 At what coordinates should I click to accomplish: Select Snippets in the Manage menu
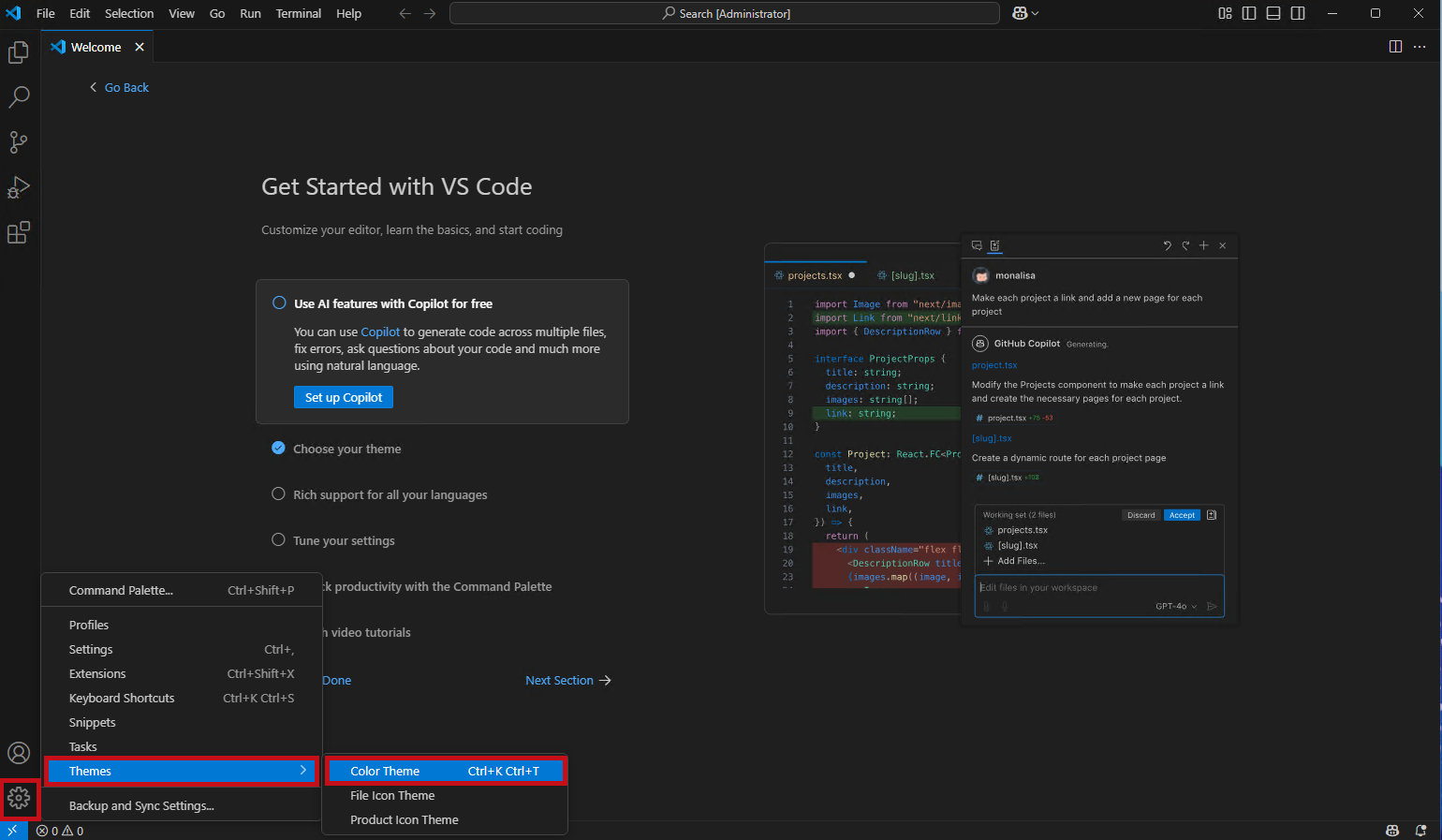(182, 722)
